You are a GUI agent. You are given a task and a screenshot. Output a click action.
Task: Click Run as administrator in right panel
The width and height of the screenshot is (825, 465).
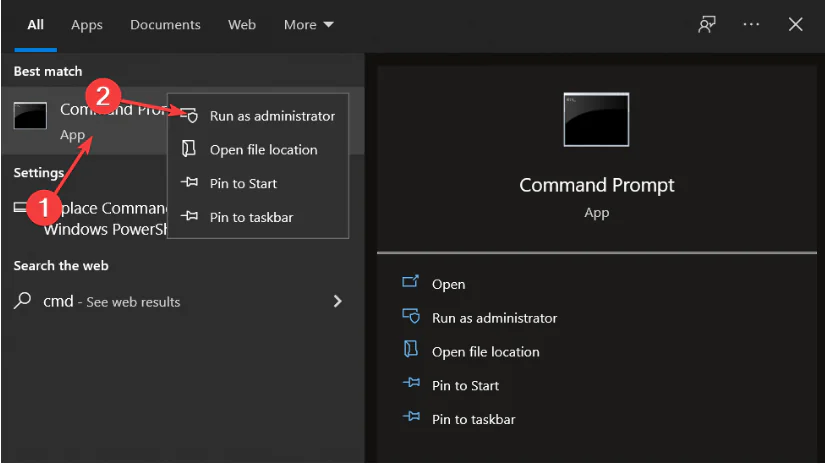pyautogui.click(x=494, y=318)
